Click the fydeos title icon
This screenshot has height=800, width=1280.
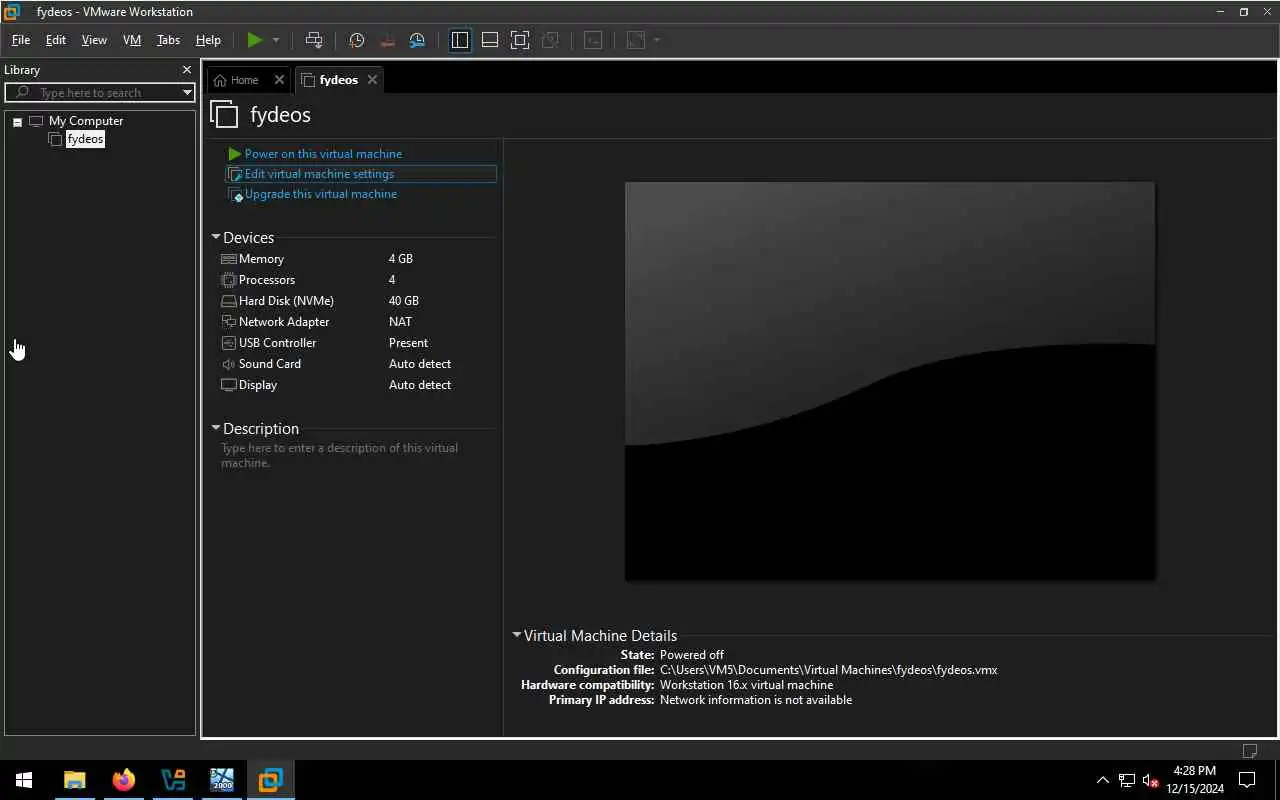pos(225,114)
